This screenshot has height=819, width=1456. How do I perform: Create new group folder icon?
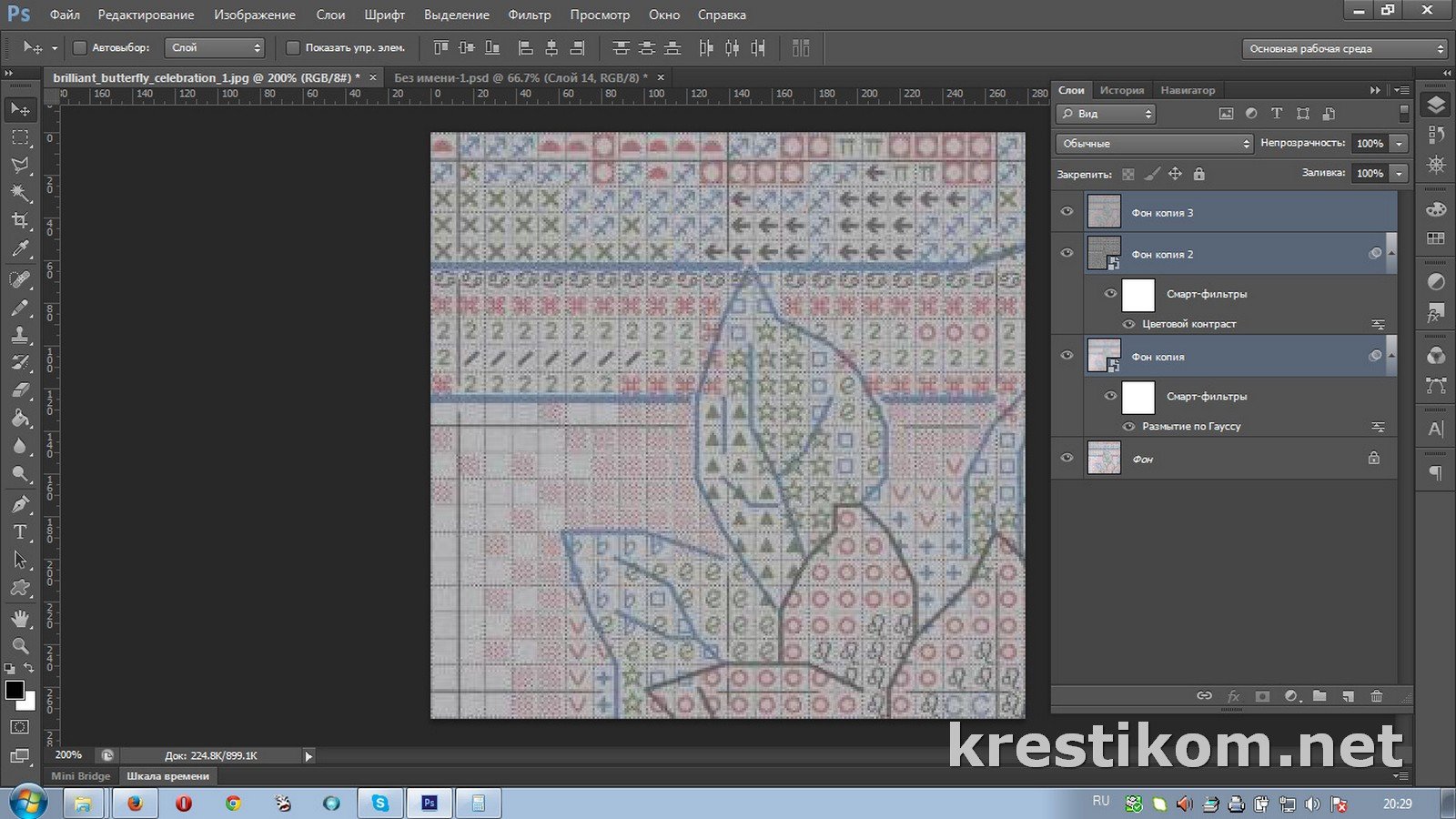[1319, 696]
